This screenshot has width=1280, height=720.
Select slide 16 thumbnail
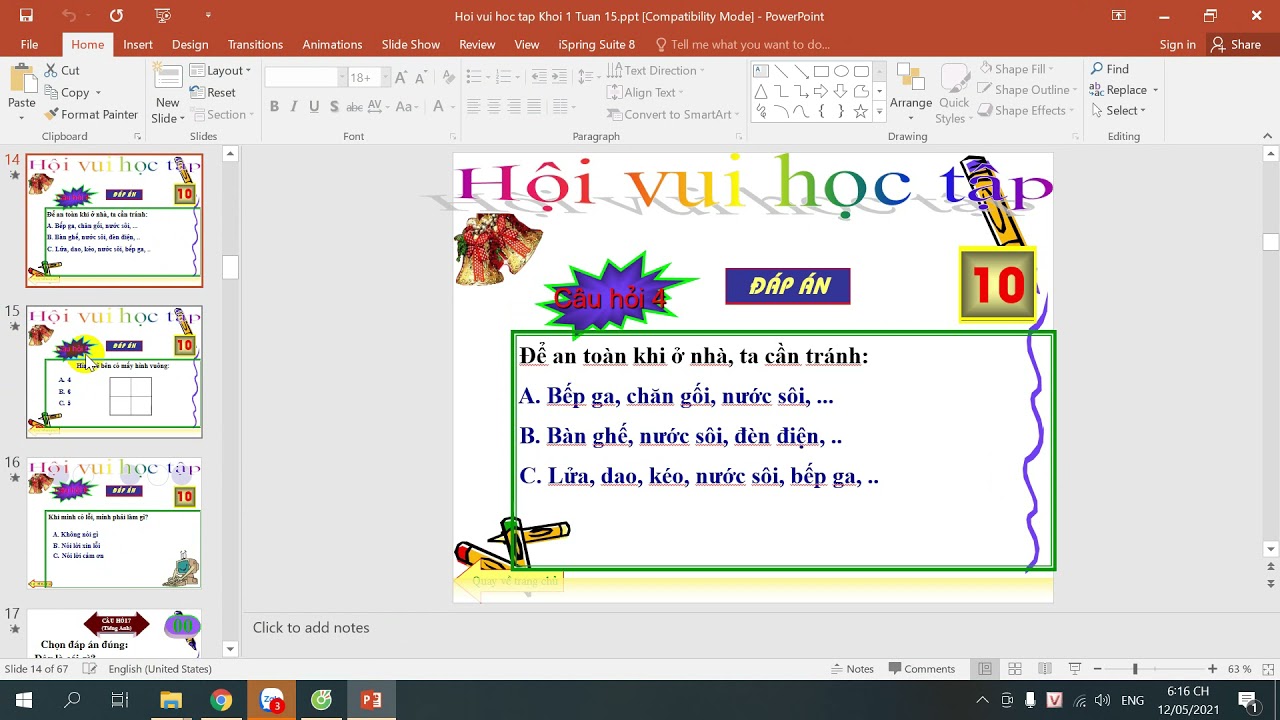(114, 523)
